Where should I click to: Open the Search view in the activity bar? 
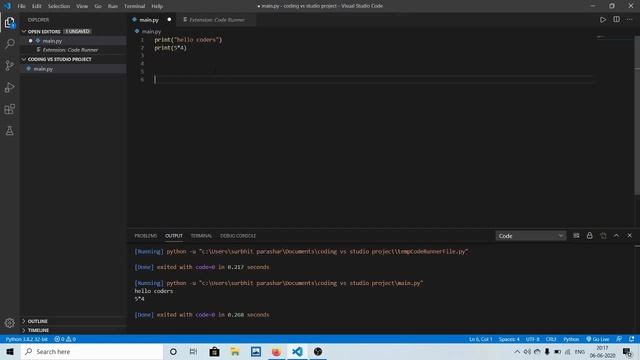click(9, 44)
